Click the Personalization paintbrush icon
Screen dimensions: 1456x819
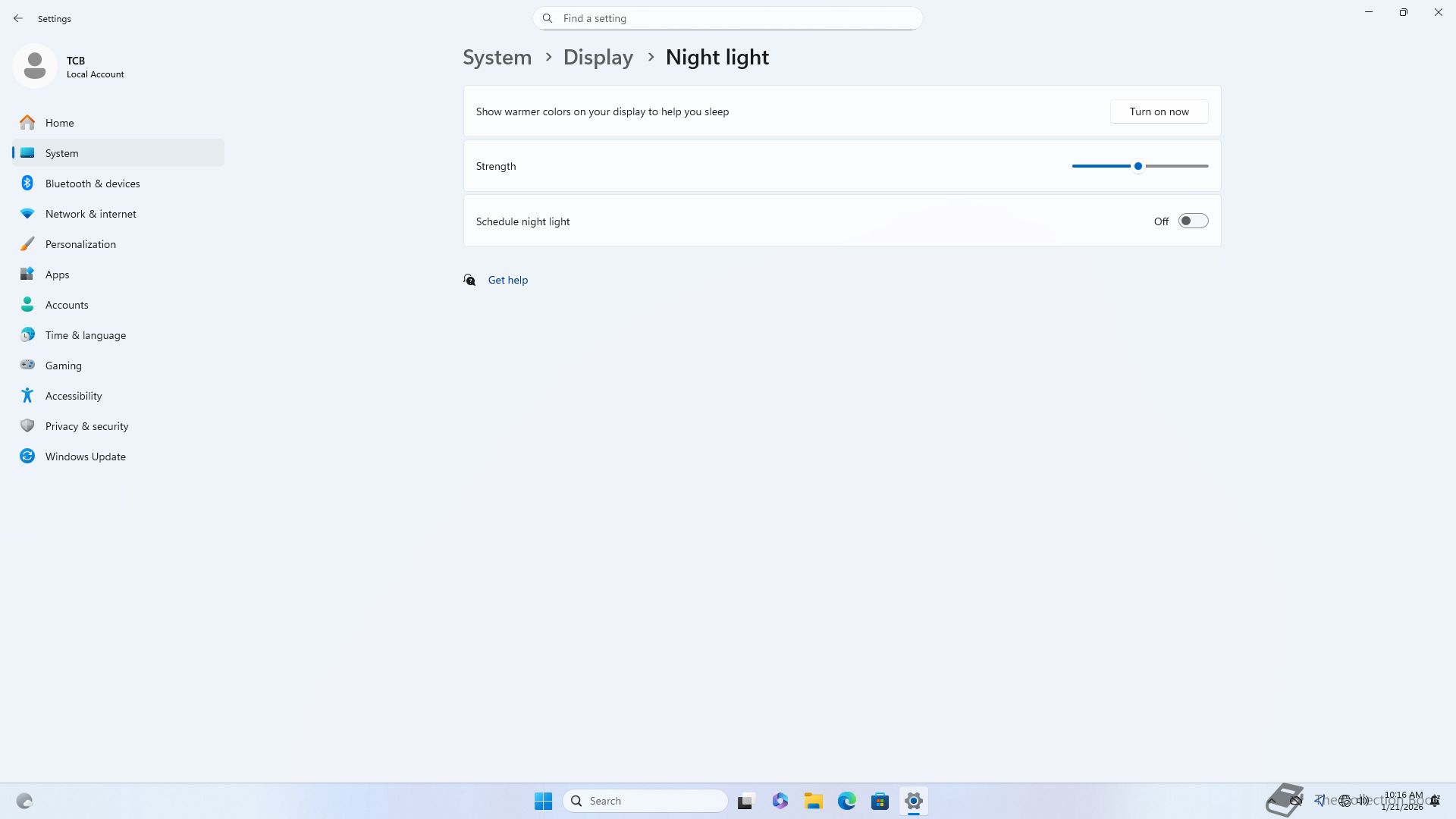coord(27,243)
